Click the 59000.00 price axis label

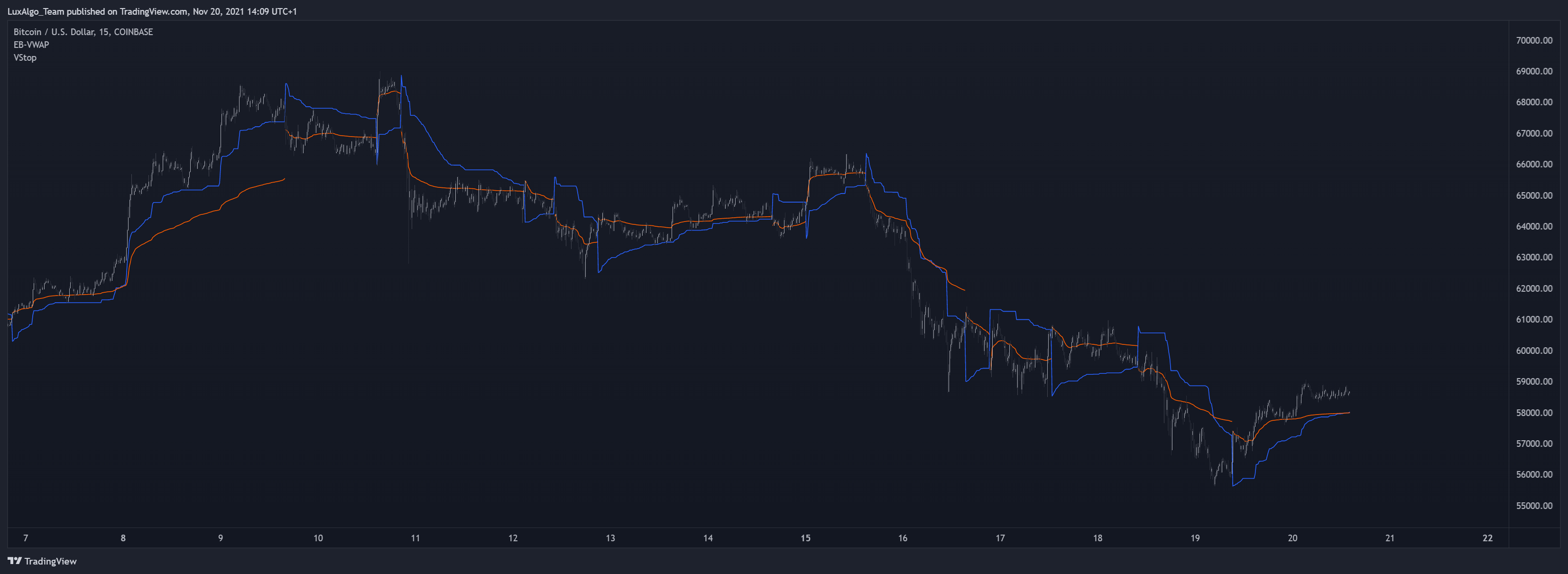(1534, 382)
